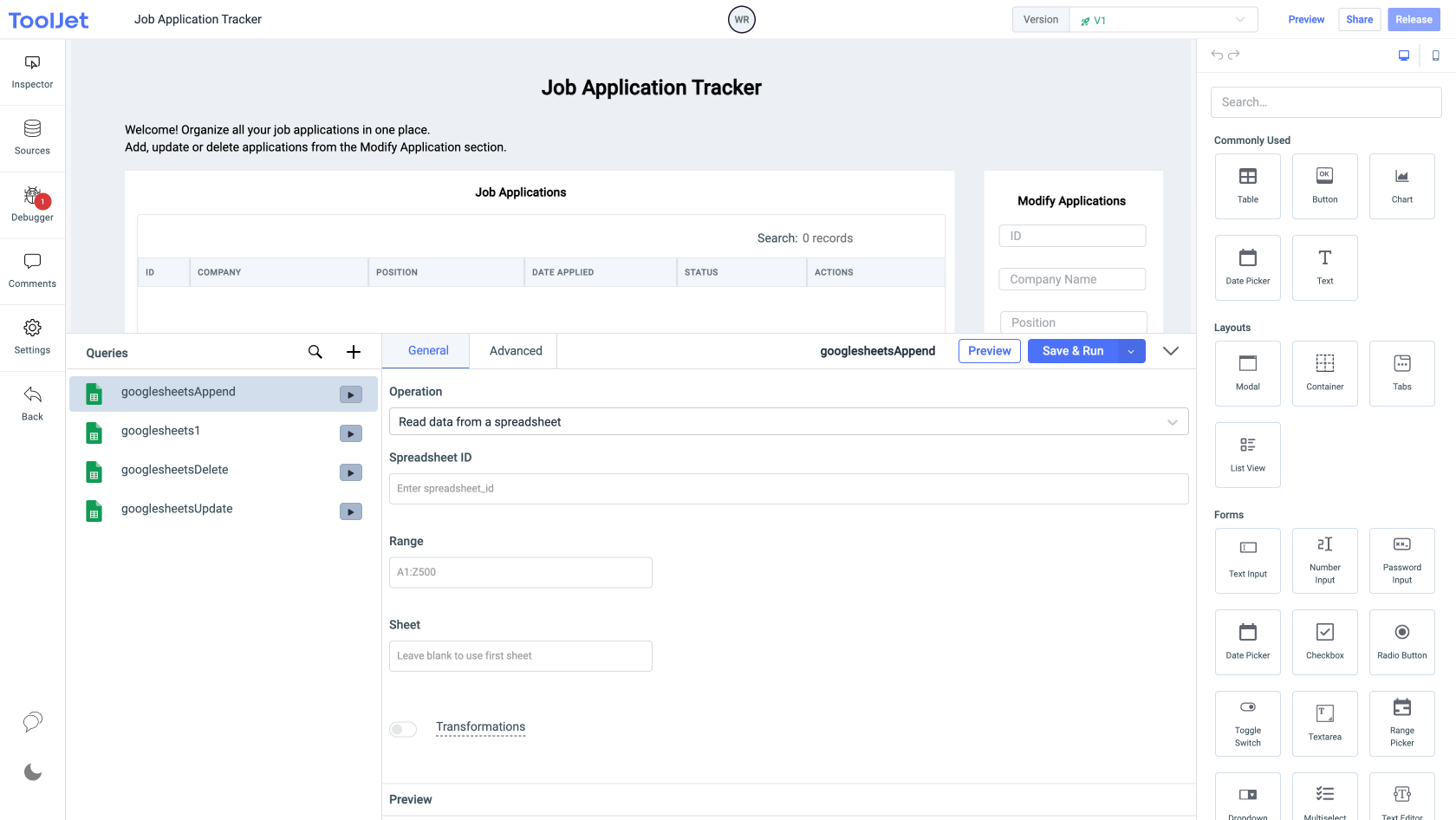Select the General tab
The width and height of the screenshot is (1456, 820).
coord(428,351)
